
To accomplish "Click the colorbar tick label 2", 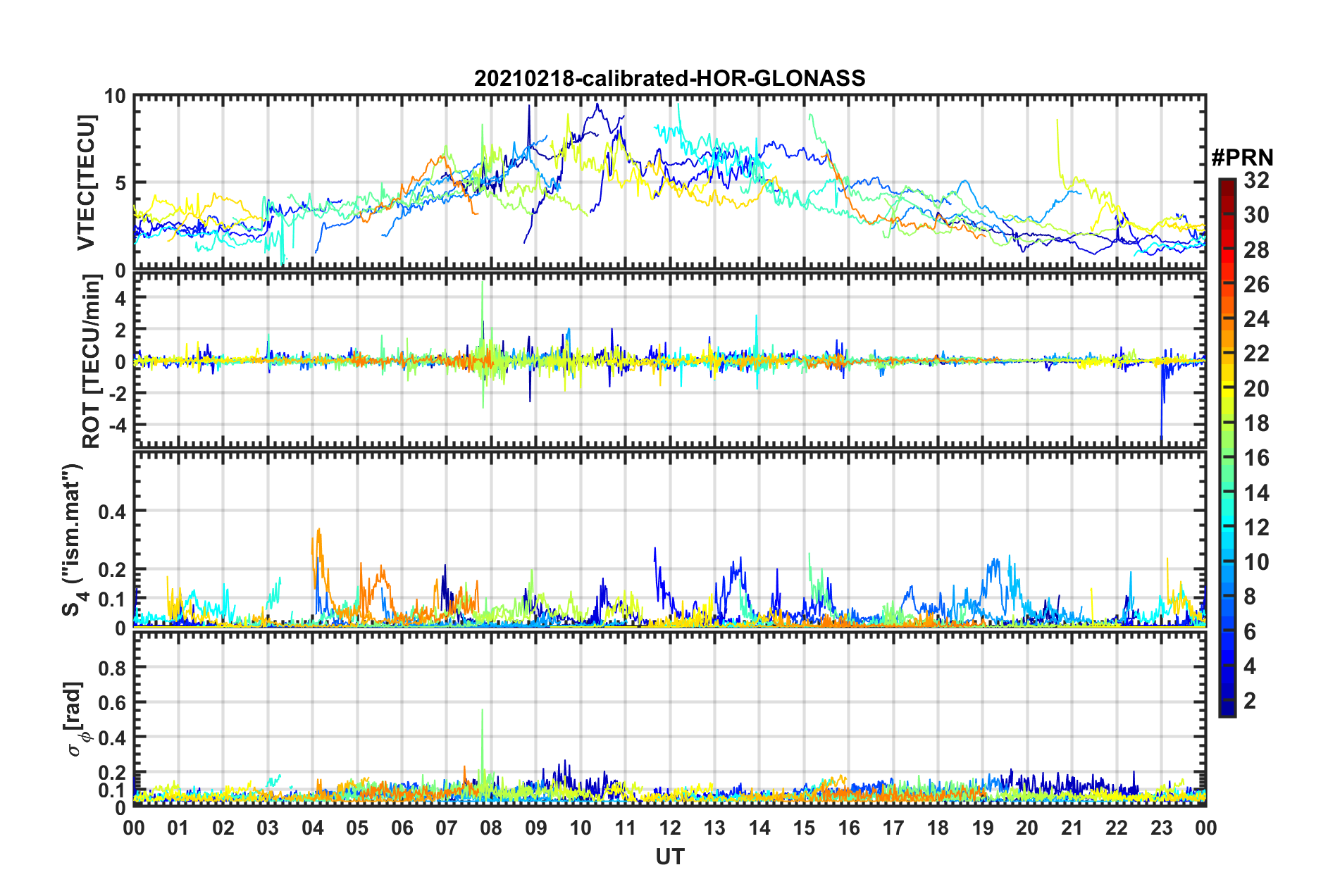I will point(1250,701).
